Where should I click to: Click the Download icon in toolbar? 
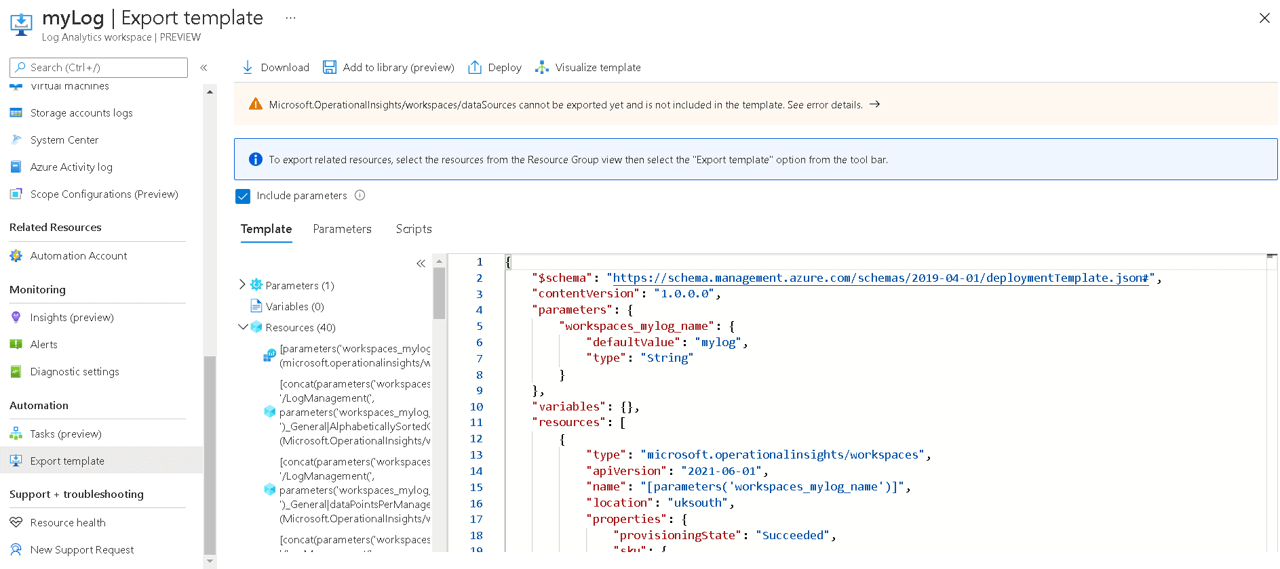click(247, 67)
